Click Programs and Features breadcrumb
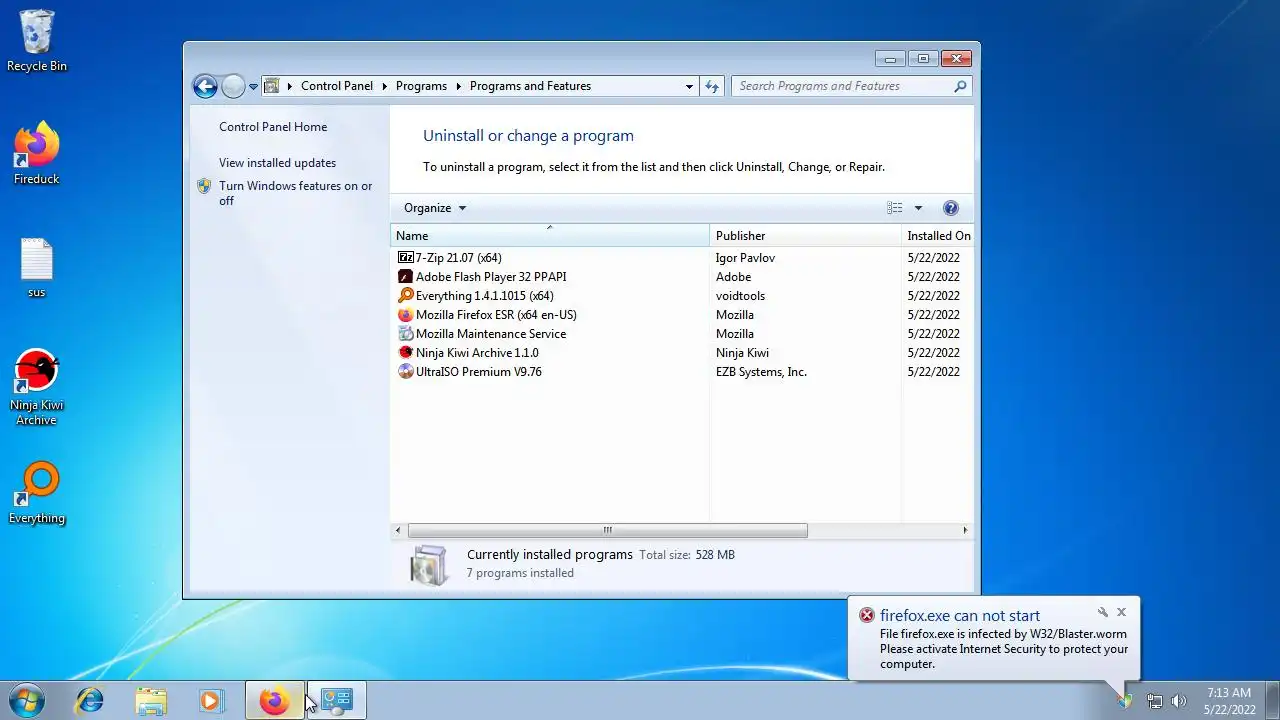This screenshot has width=1280, height=720. [x=530, y=86]
